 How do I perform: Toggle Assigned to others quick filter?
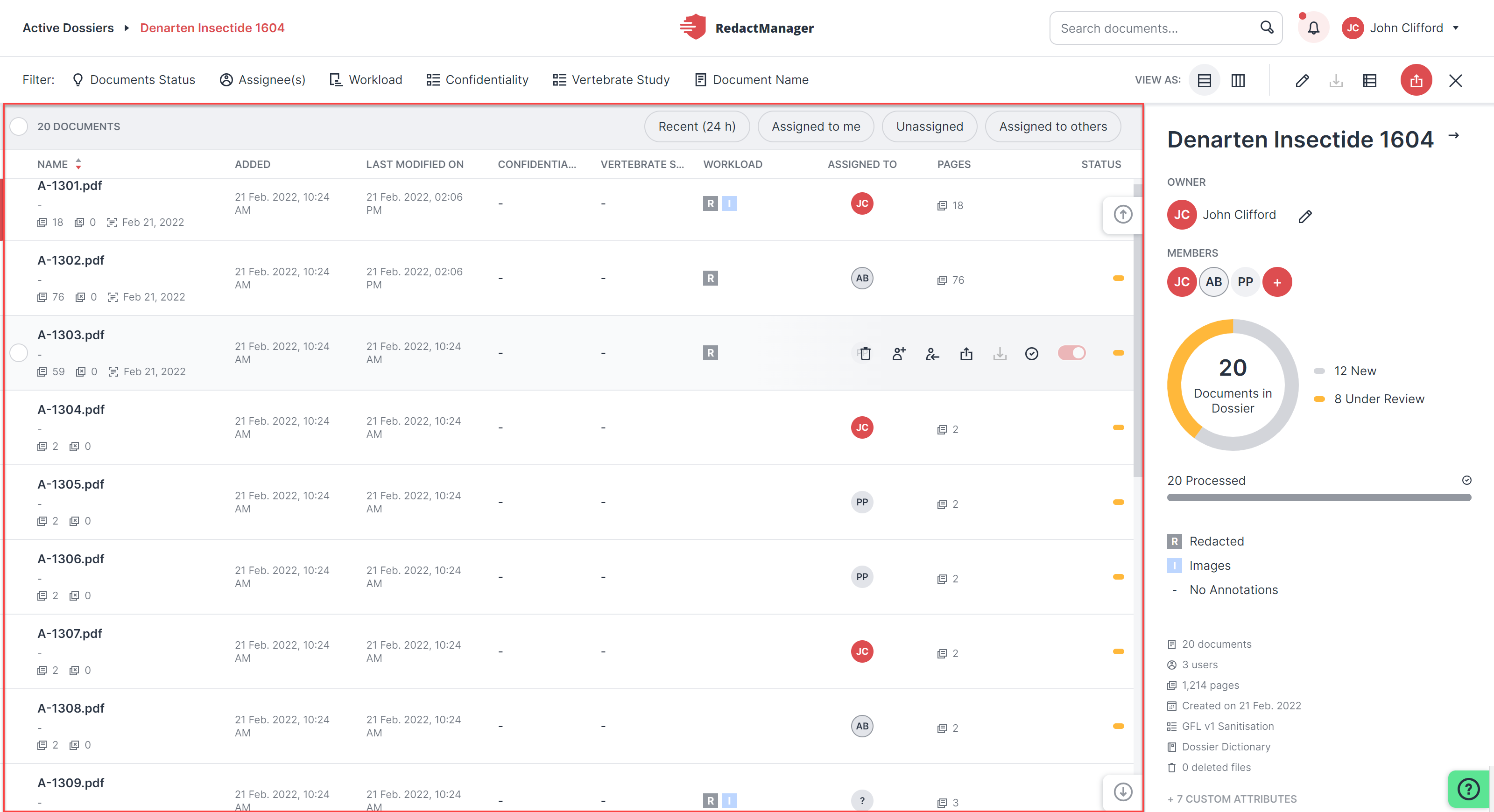pos(1053,126)
